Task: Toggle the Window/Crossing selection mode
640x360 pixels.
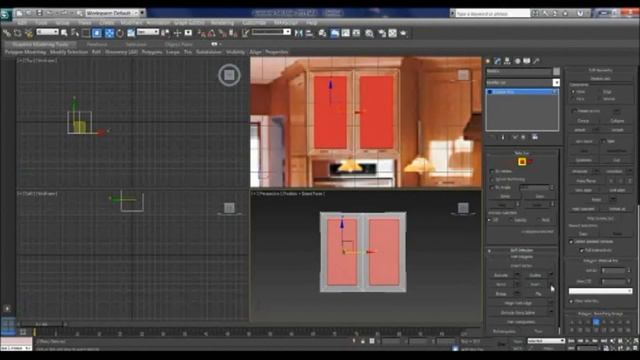Action: tap(97, 33)
